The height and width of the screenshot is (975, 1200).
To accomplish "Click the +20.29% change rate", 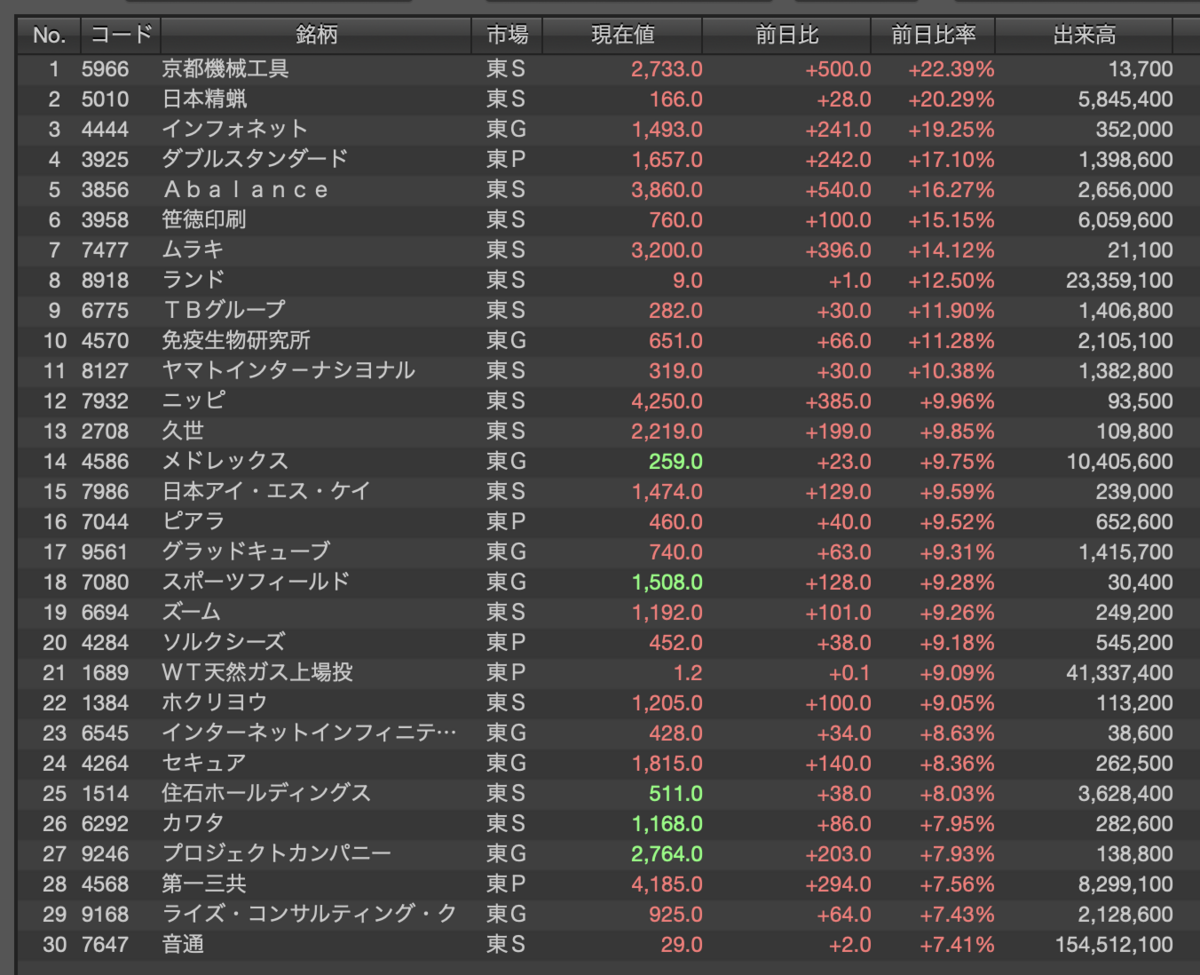I will tap(951, 99).
